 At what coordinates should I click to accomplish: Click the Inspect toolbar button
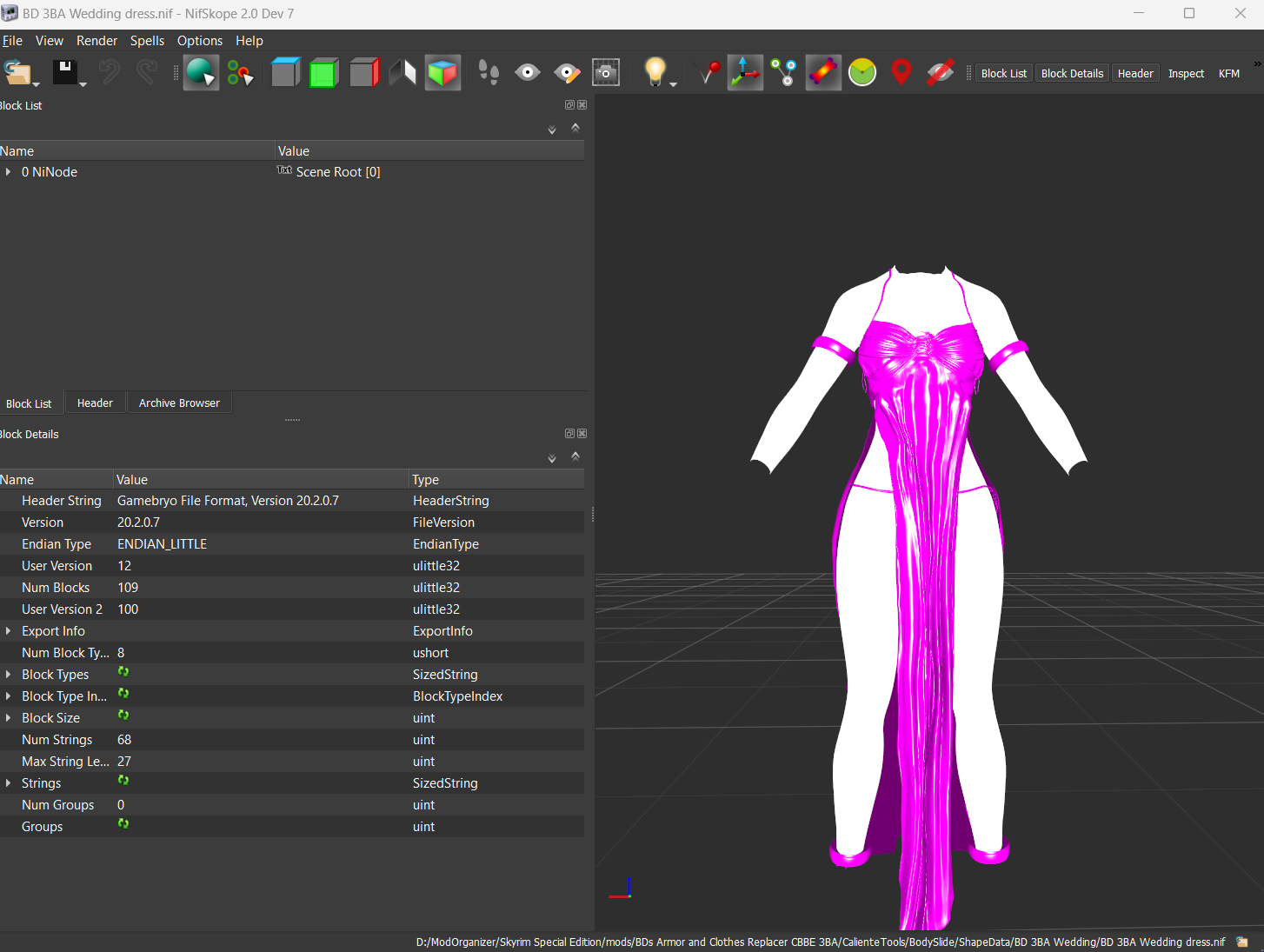[x=1186, y=74]
